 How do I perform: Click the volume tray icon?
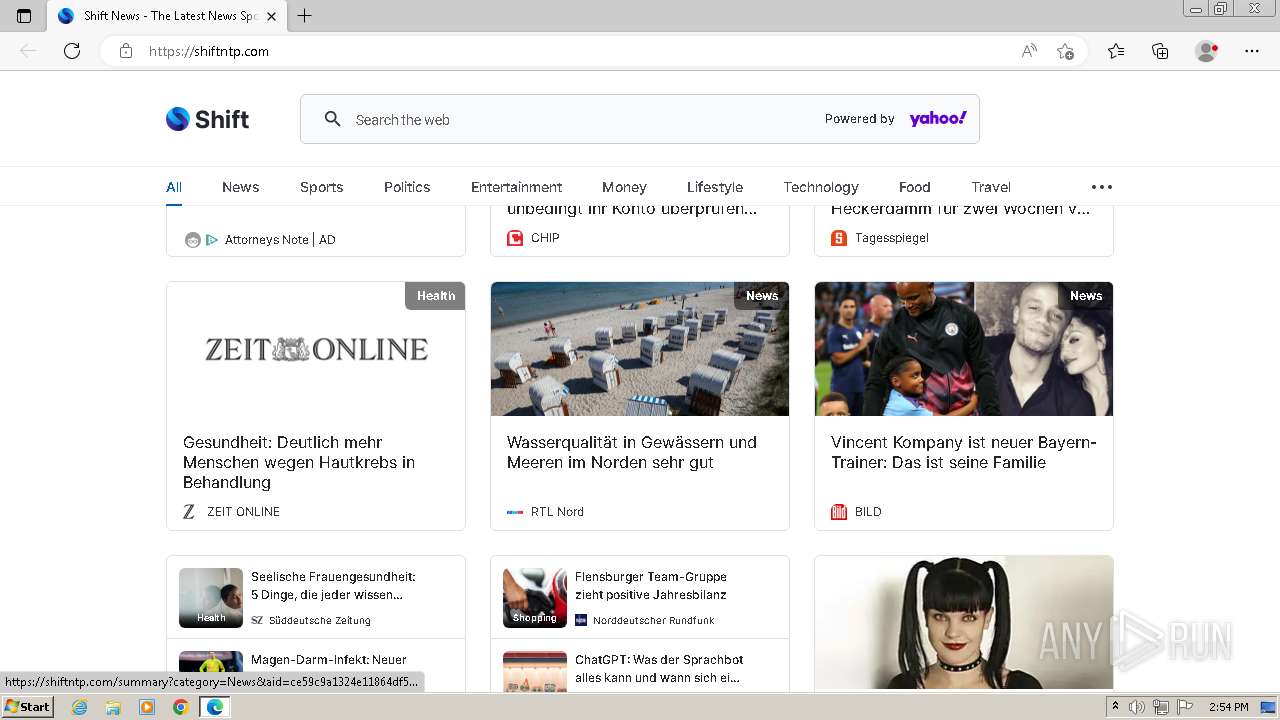[1137, 707]
